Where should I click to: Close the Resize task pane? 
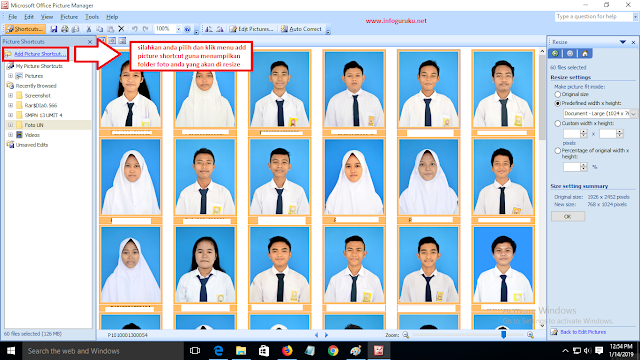(x=633, y=42)
